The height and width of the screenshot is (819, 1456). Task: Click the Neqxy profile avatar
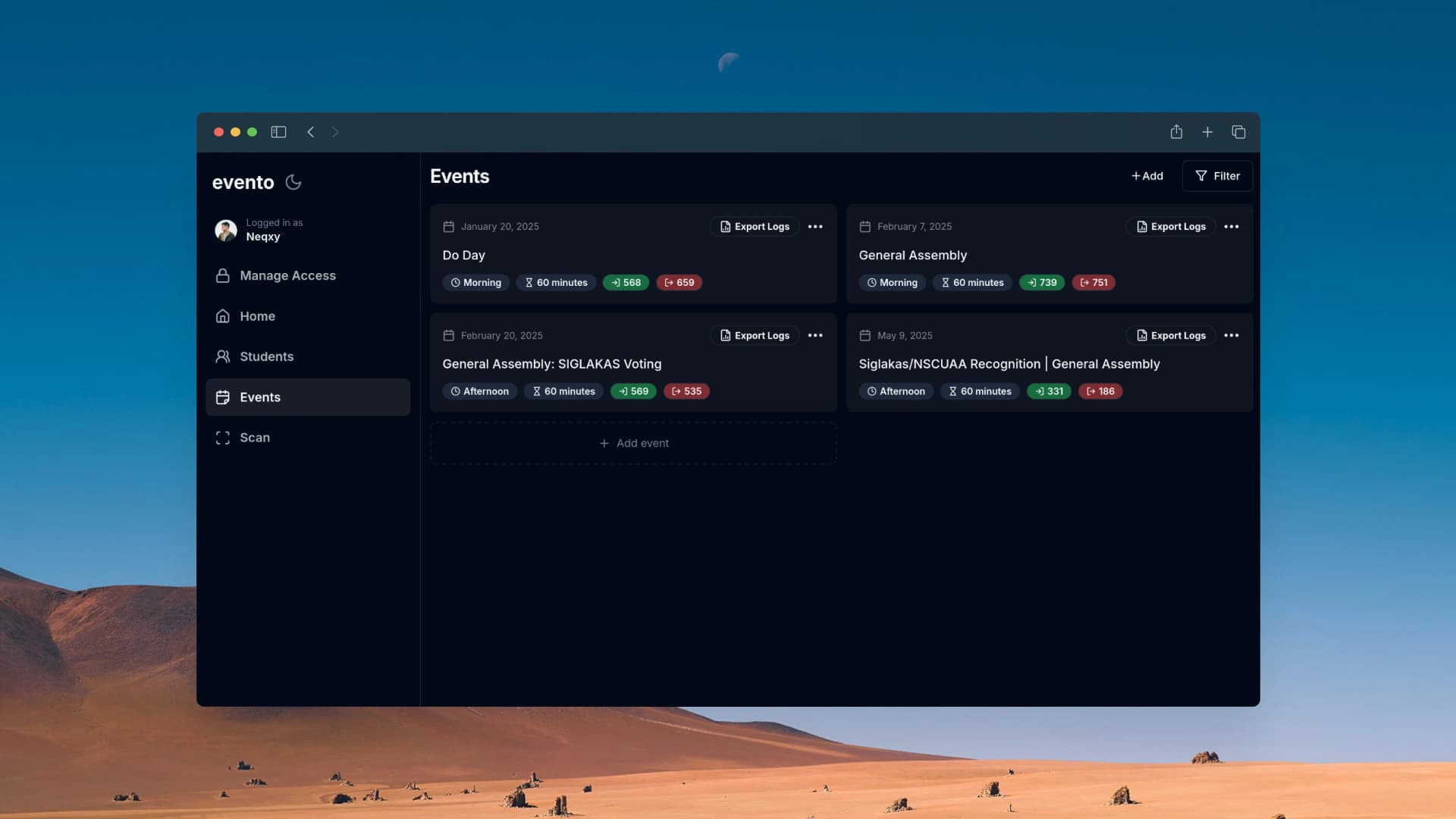pyautogui.click(x=226, y=230)
